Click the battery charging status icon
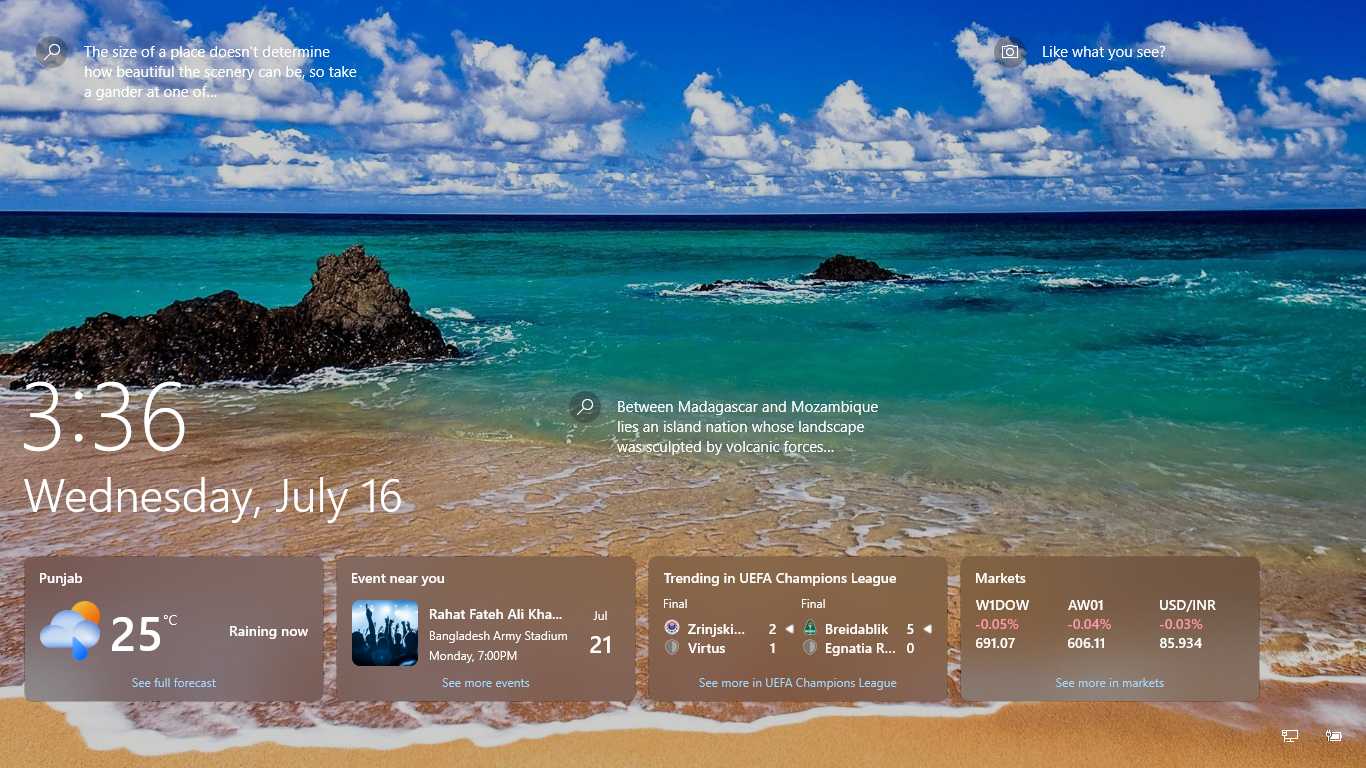 [1333, 736]
